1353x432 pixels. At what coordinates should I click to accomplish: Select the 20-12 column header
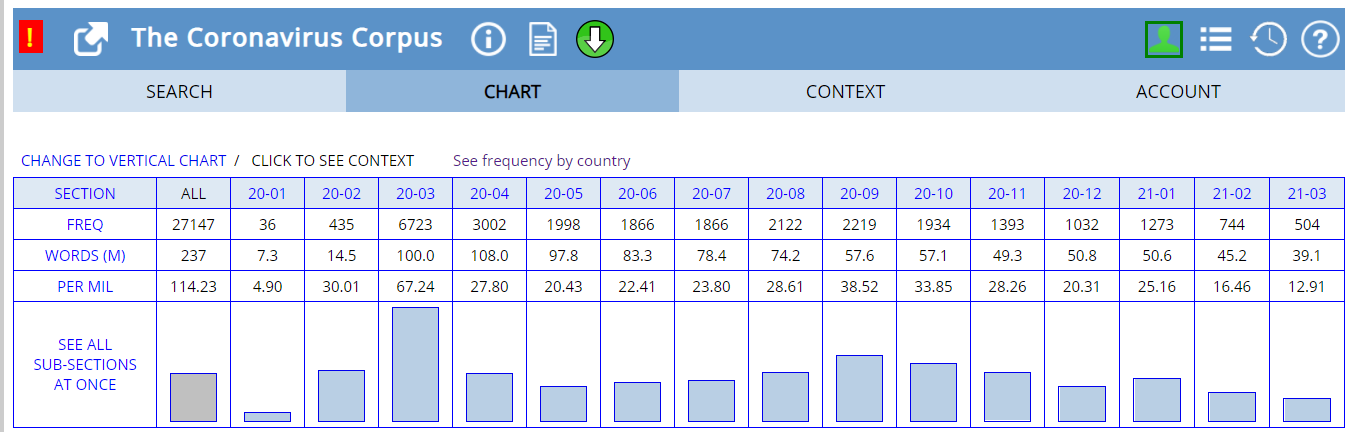1081,194
